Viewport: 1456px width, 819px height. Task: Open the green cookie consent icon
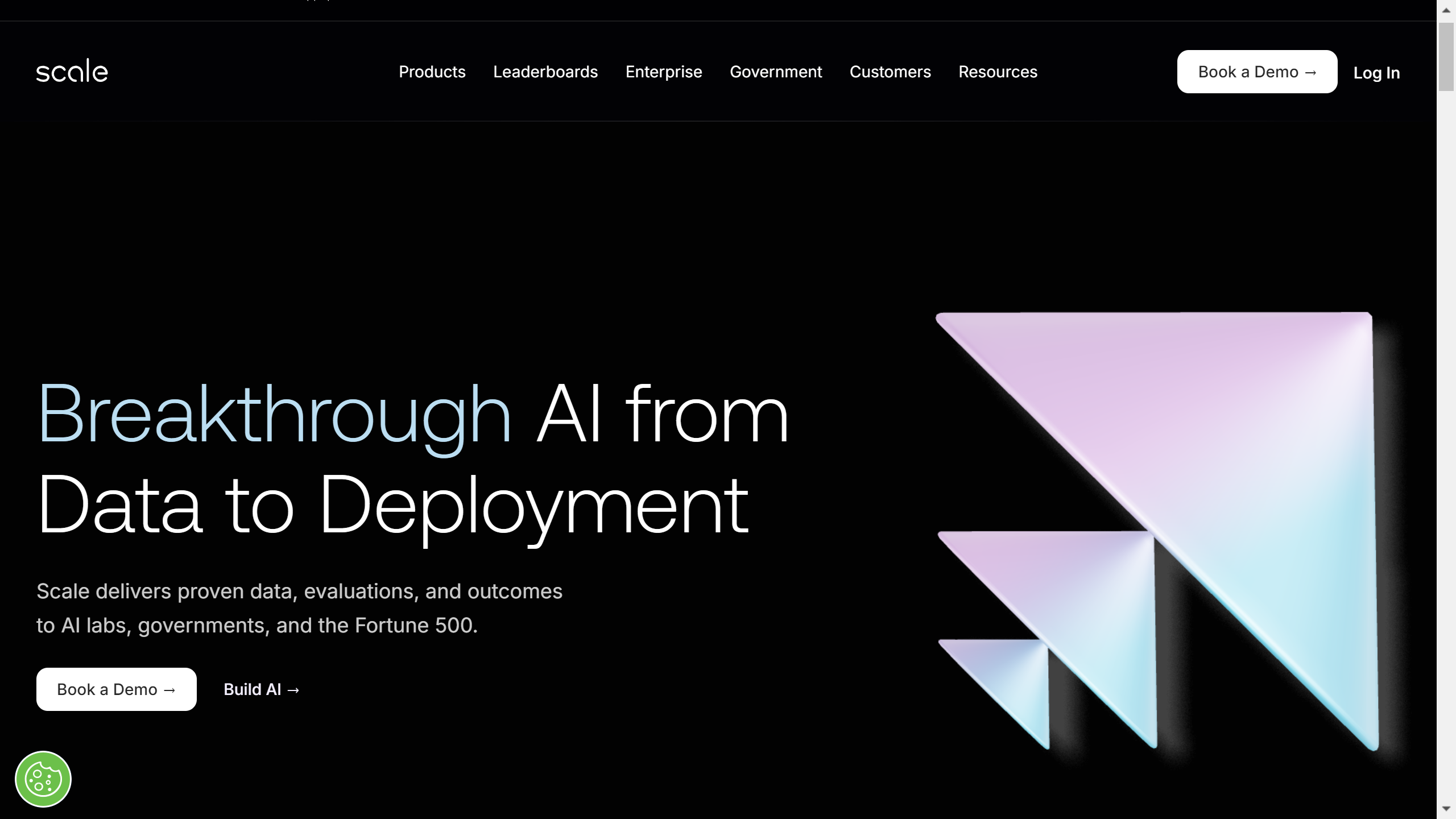point(43,779)
